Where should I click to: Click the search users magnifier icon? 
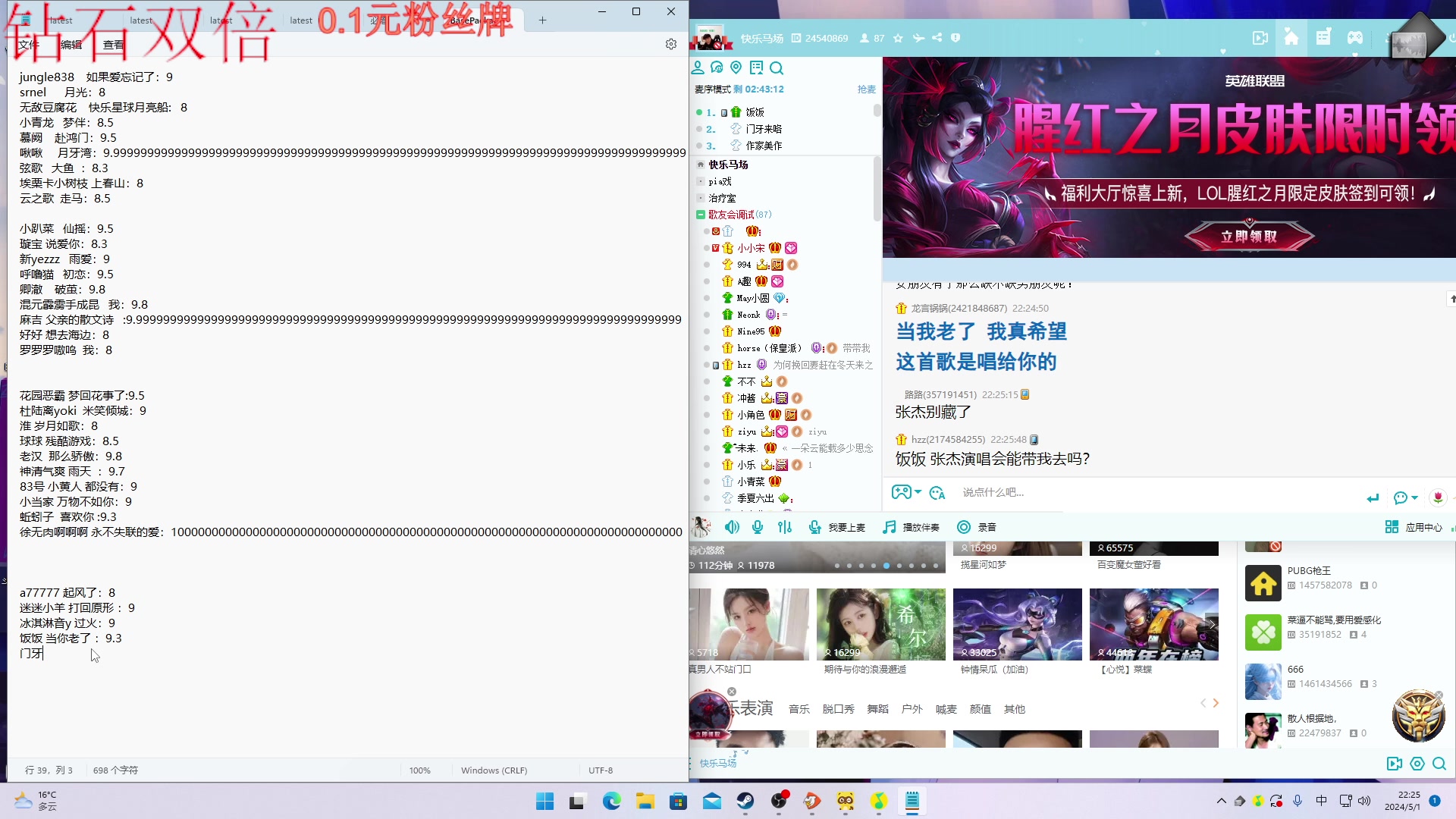pos(777,68)
